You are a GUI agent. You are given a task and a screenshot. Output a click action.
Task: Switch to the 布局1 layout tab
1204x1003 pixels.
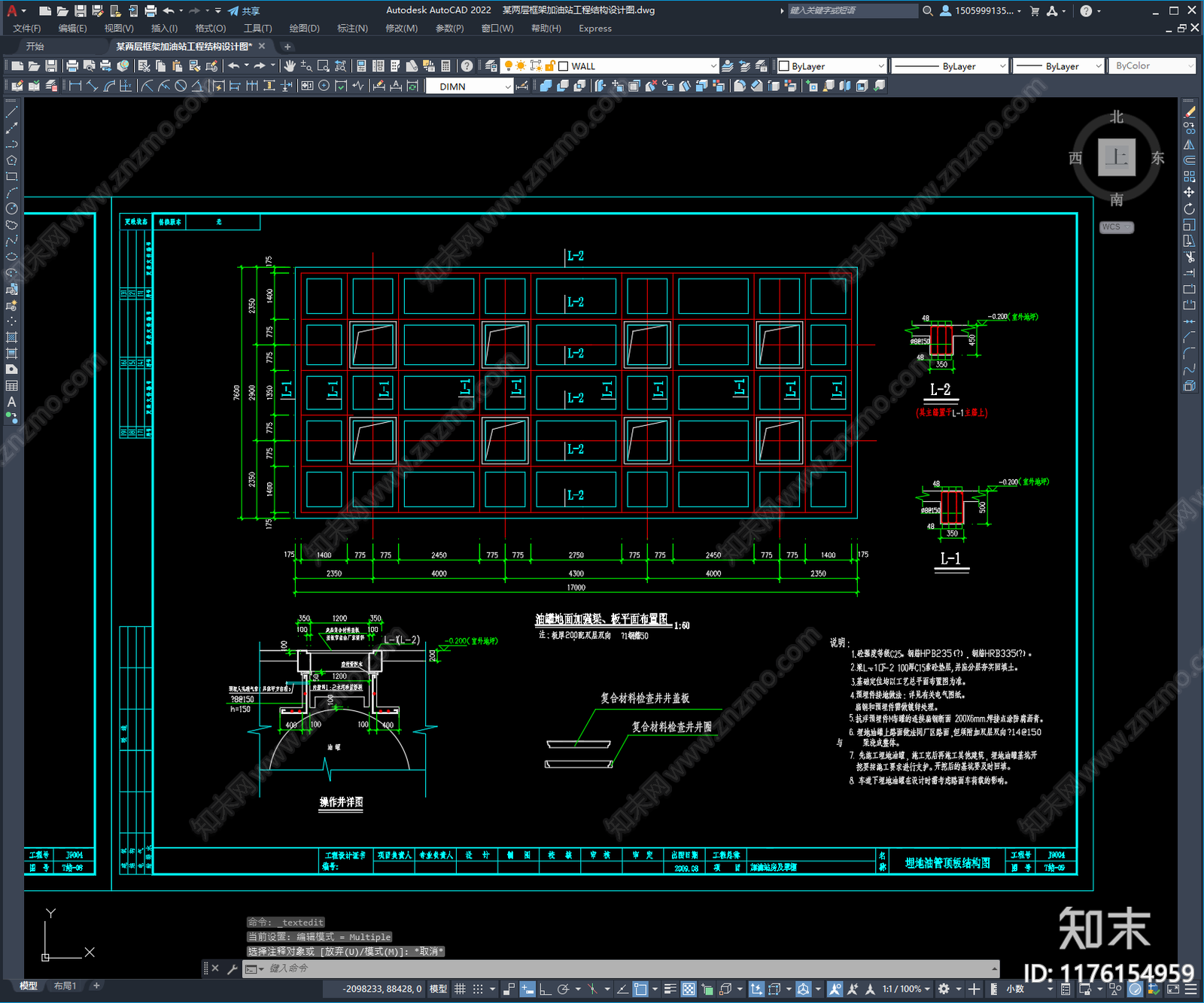[x=65, y=986]
